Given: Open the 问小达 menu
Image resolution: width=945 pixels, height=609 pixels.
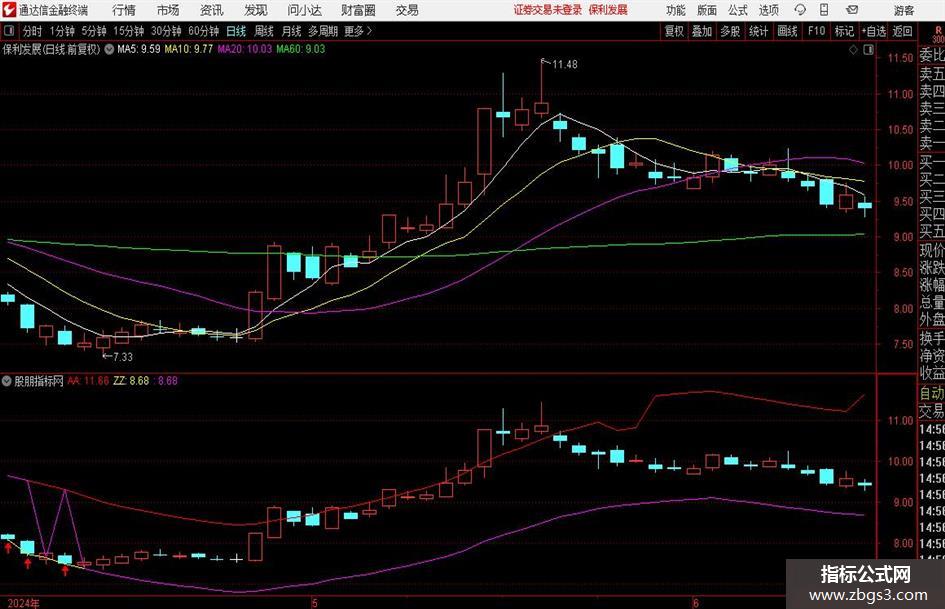Looking at the screenshot, I should [x=304, y=10].
